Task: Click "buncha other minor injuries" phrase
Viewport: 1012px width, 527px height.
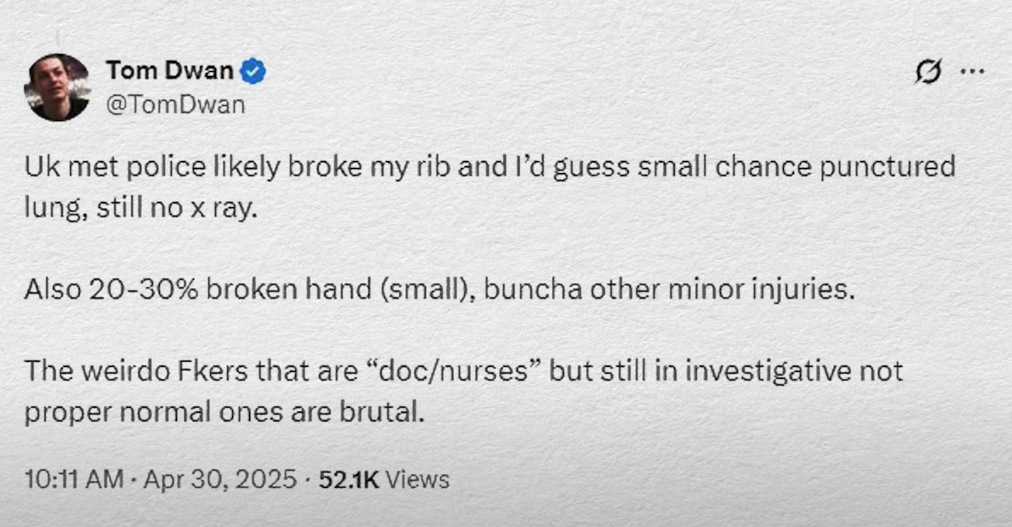Action: 669,290
